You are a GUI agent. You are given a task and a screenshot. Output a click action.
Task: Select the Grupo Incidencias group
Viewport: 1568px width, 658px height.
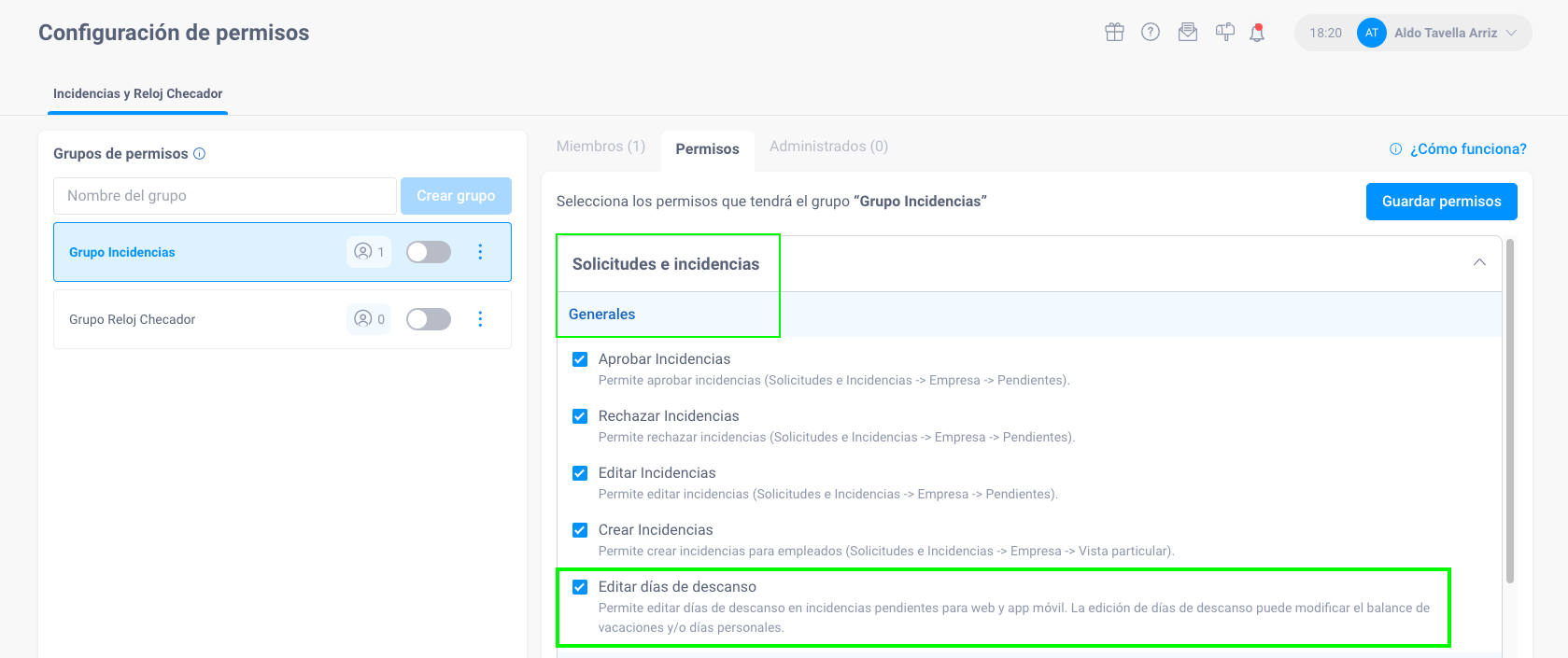pyautogui.click(x=282, y=252)
